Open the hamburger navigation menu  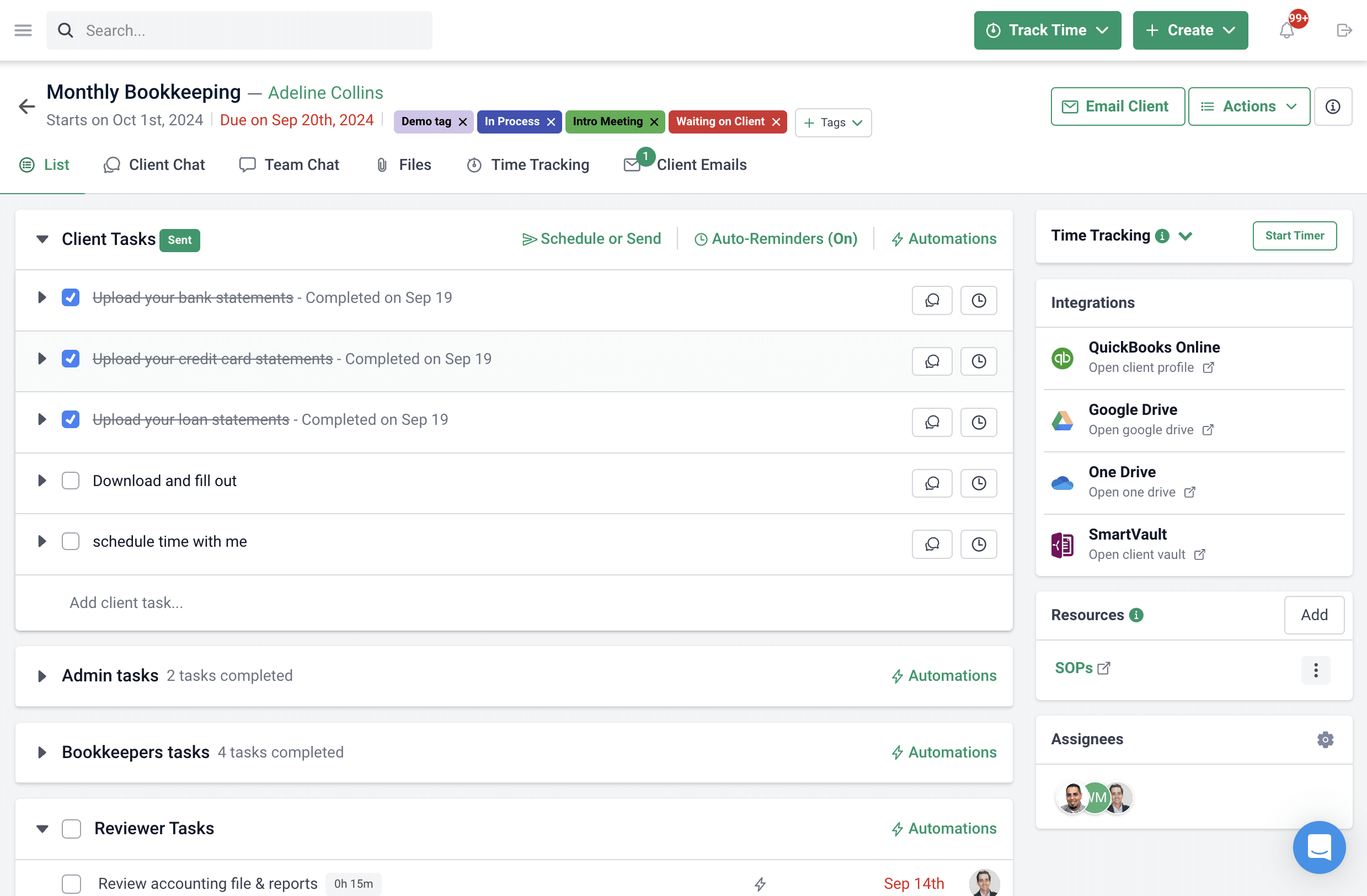(x=23, y=30)
